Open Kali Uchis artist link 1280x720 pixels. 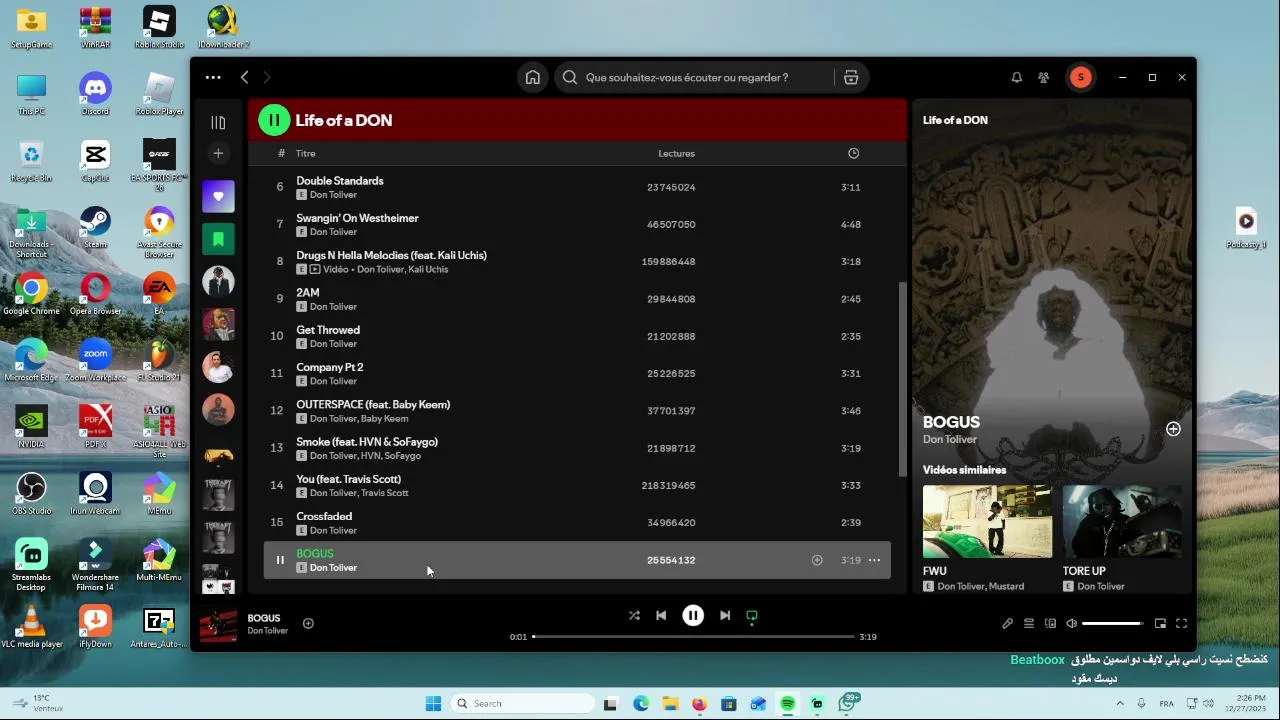tap(428, 270)
